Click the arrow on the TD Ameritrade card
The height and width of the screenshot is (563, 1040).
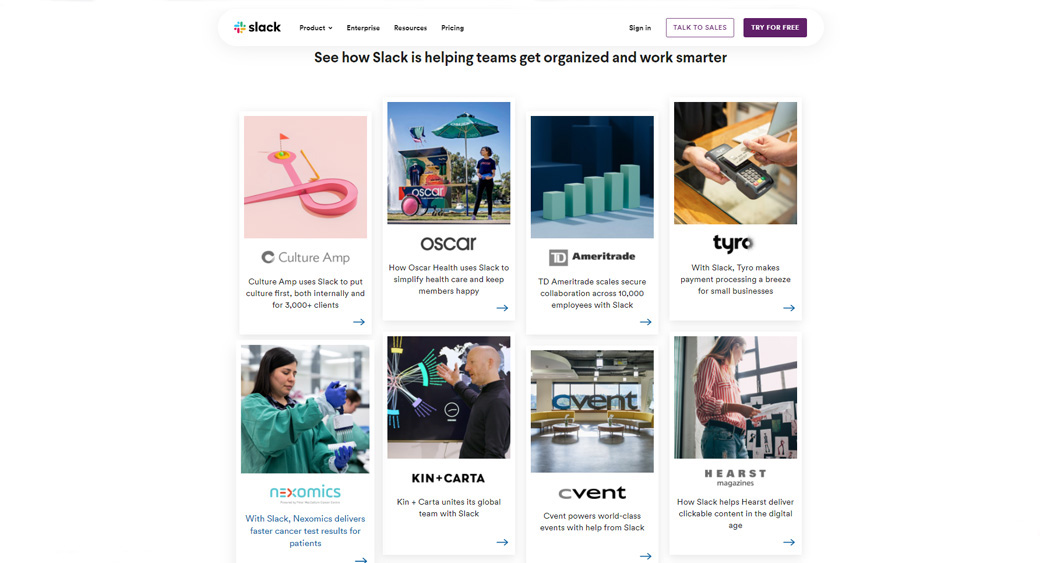click(x=646, y=322)
